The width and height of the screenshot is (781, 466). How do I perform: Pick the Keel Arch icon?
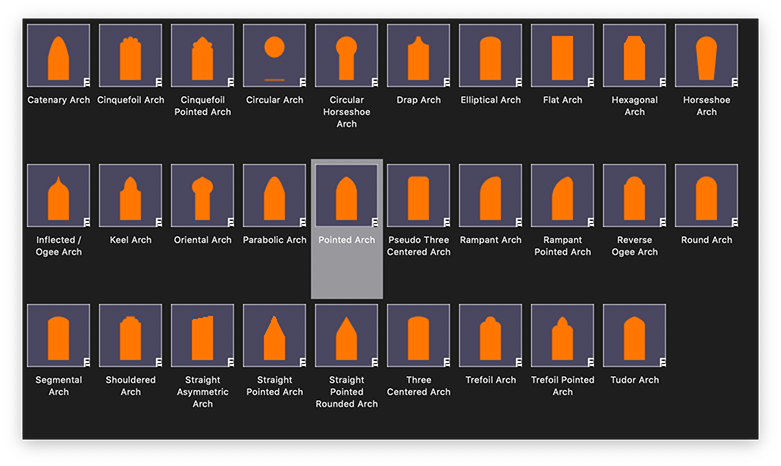click(130, 196)
